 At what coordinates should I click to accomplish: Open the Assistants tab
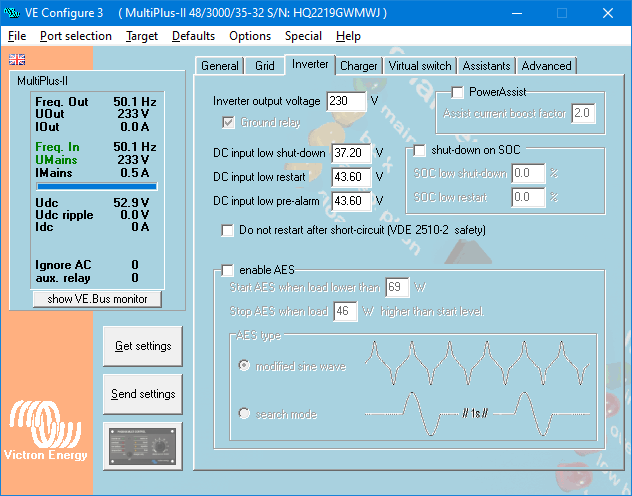[x=486, y=66]
